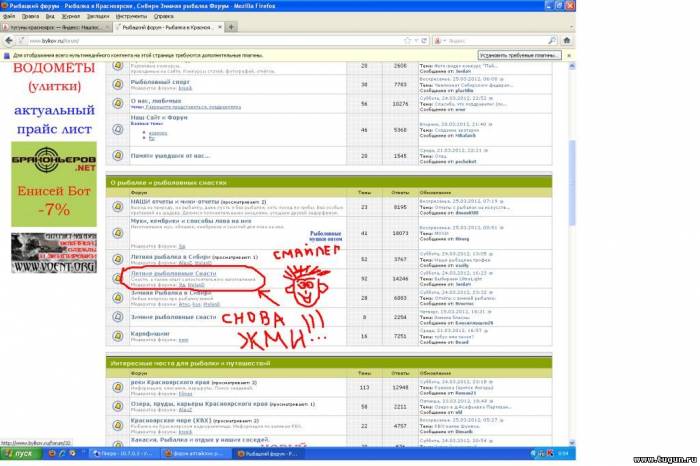700x466 pixels.
Task: Click the plugin puzzle icon in notification bar
Action: click(x=6, y=55)
